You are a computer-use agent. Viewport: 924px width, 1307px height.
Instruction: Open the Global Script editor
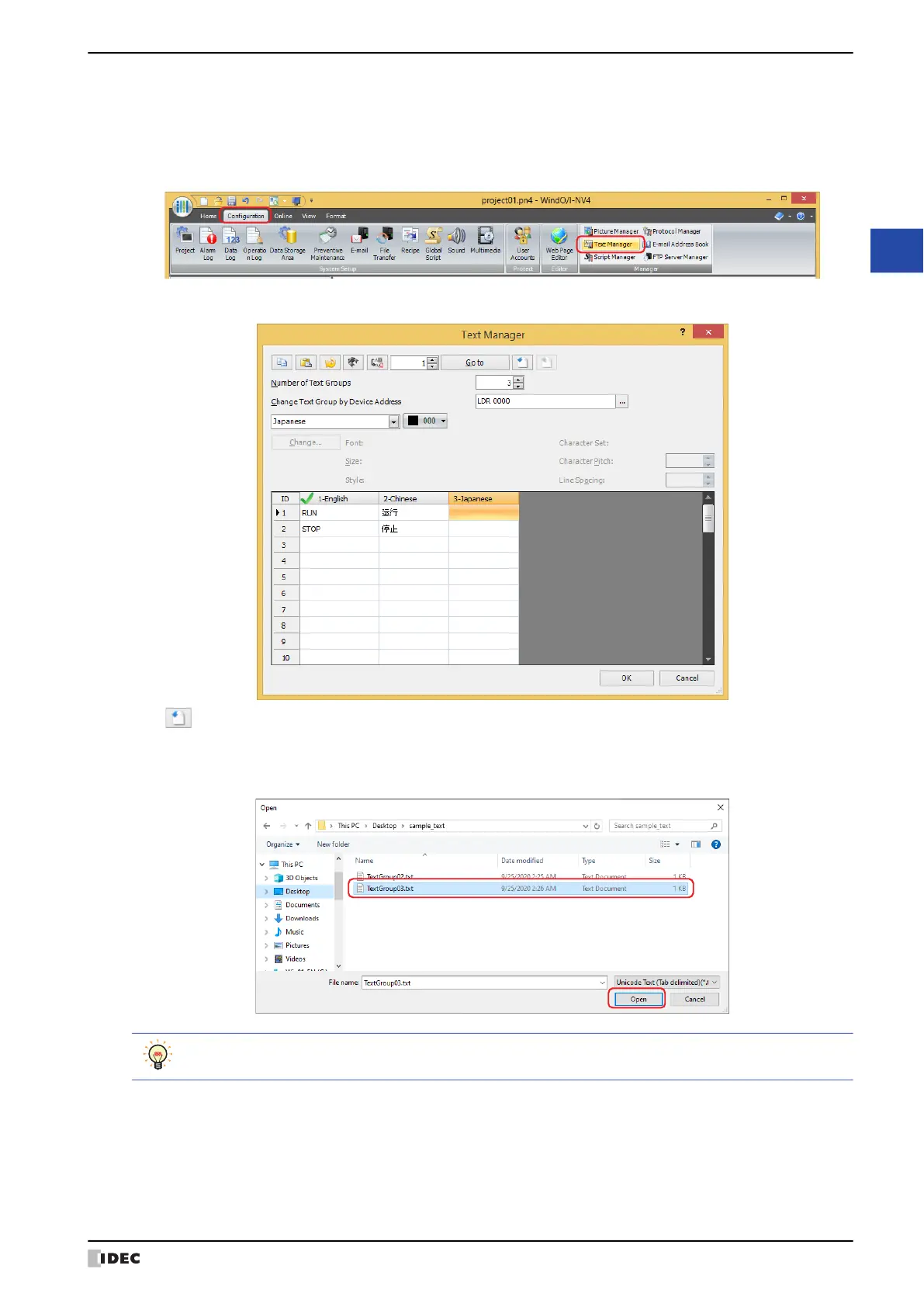(433, 244)
